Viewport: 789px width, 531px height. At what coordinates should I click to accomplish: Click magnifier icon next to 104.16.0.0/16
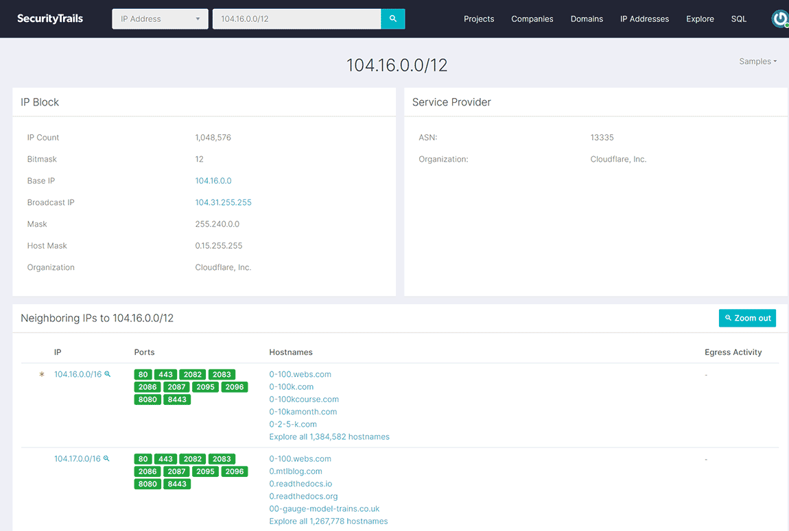click(107, 374)
